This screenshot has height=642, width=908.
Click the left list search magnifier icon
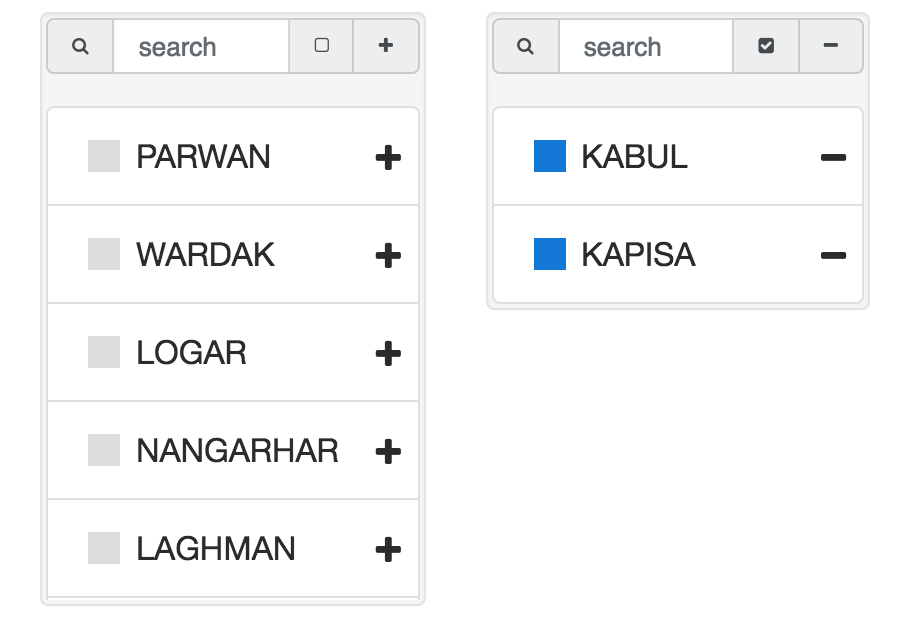click(81, 46)
